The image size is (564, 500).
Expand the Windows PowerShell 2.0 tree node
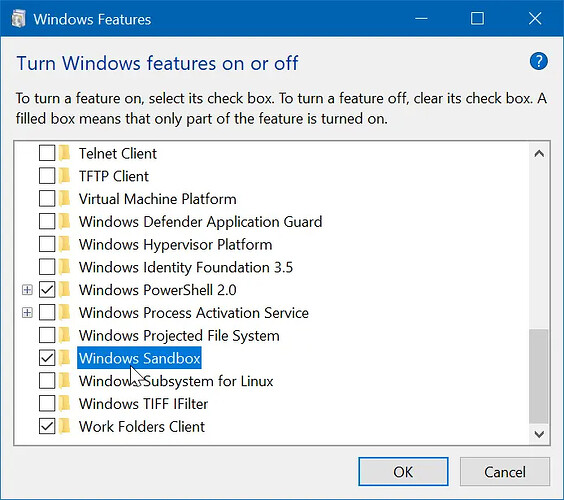(27, 290)
